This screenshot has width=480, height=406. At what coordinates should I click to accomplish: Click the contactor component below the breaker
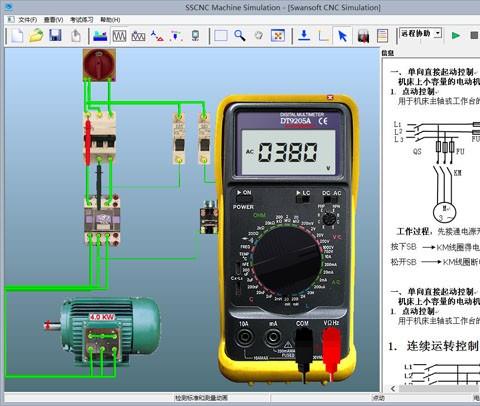102,220
